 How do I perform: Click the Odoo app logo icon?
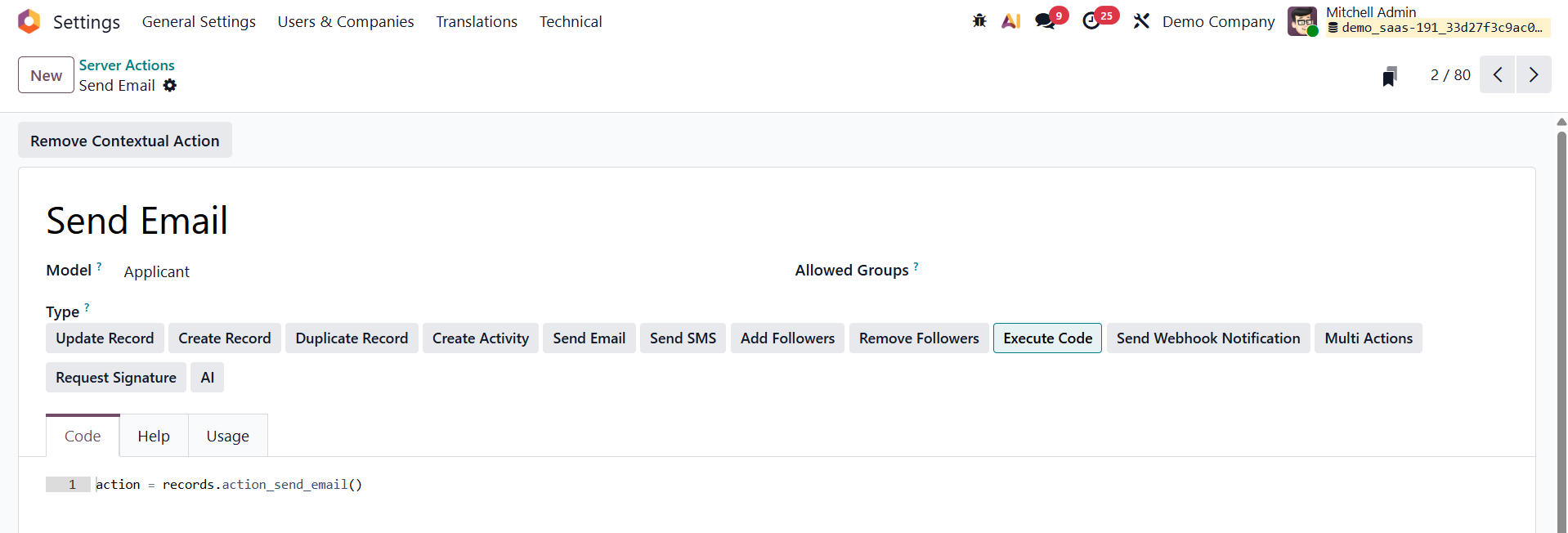tap(29, 21)
